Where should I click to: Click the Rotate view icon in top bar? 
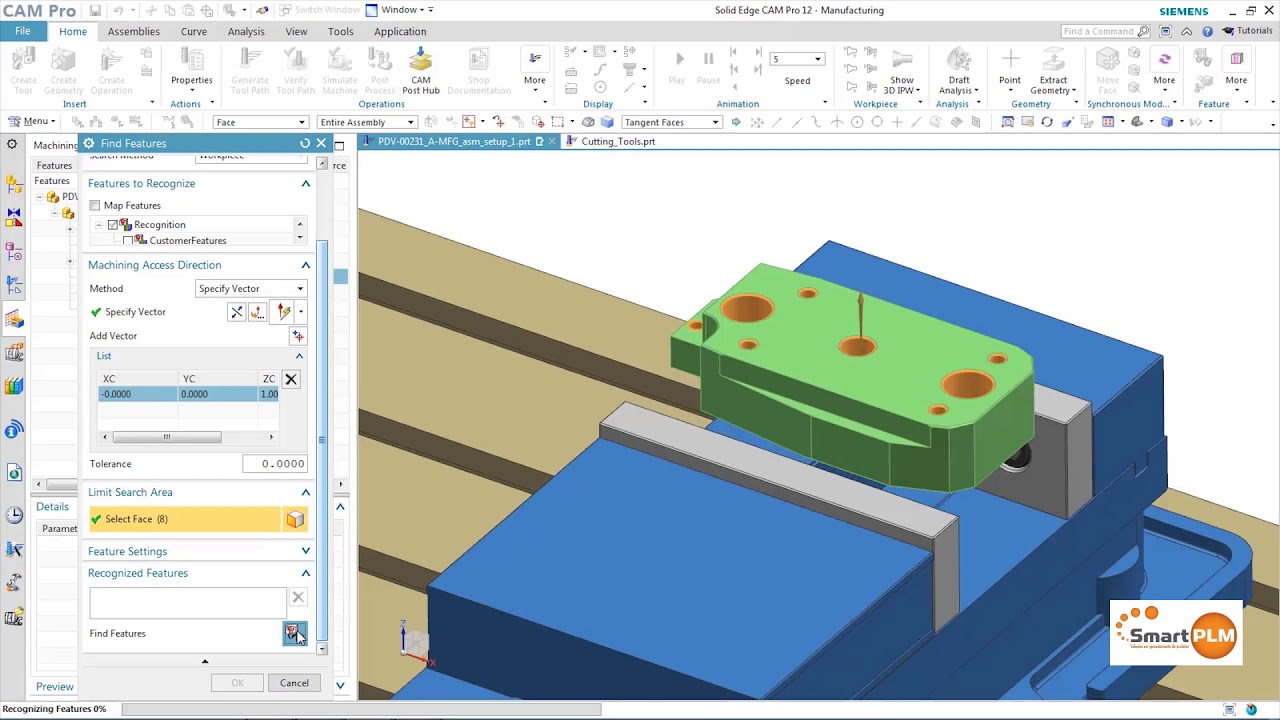coord(1047,122)
